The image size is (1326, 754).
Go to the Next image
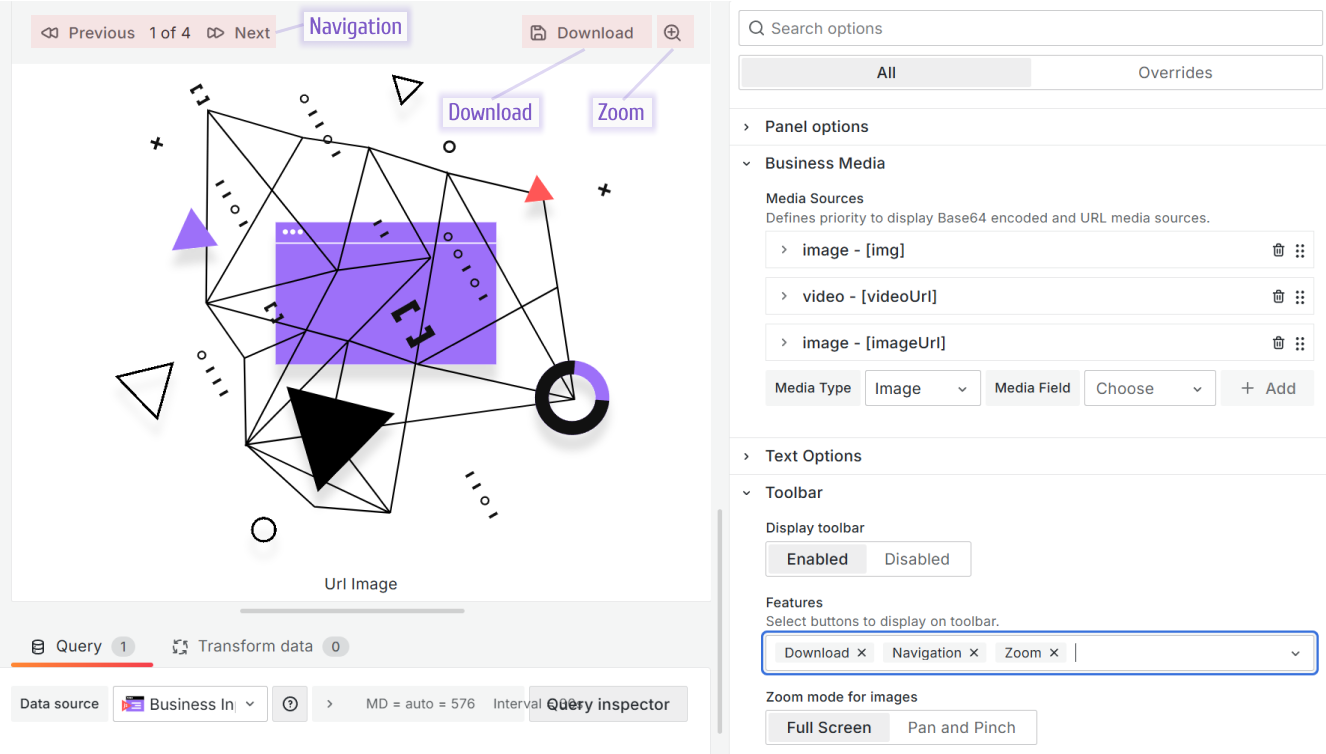tap(240, 33)
